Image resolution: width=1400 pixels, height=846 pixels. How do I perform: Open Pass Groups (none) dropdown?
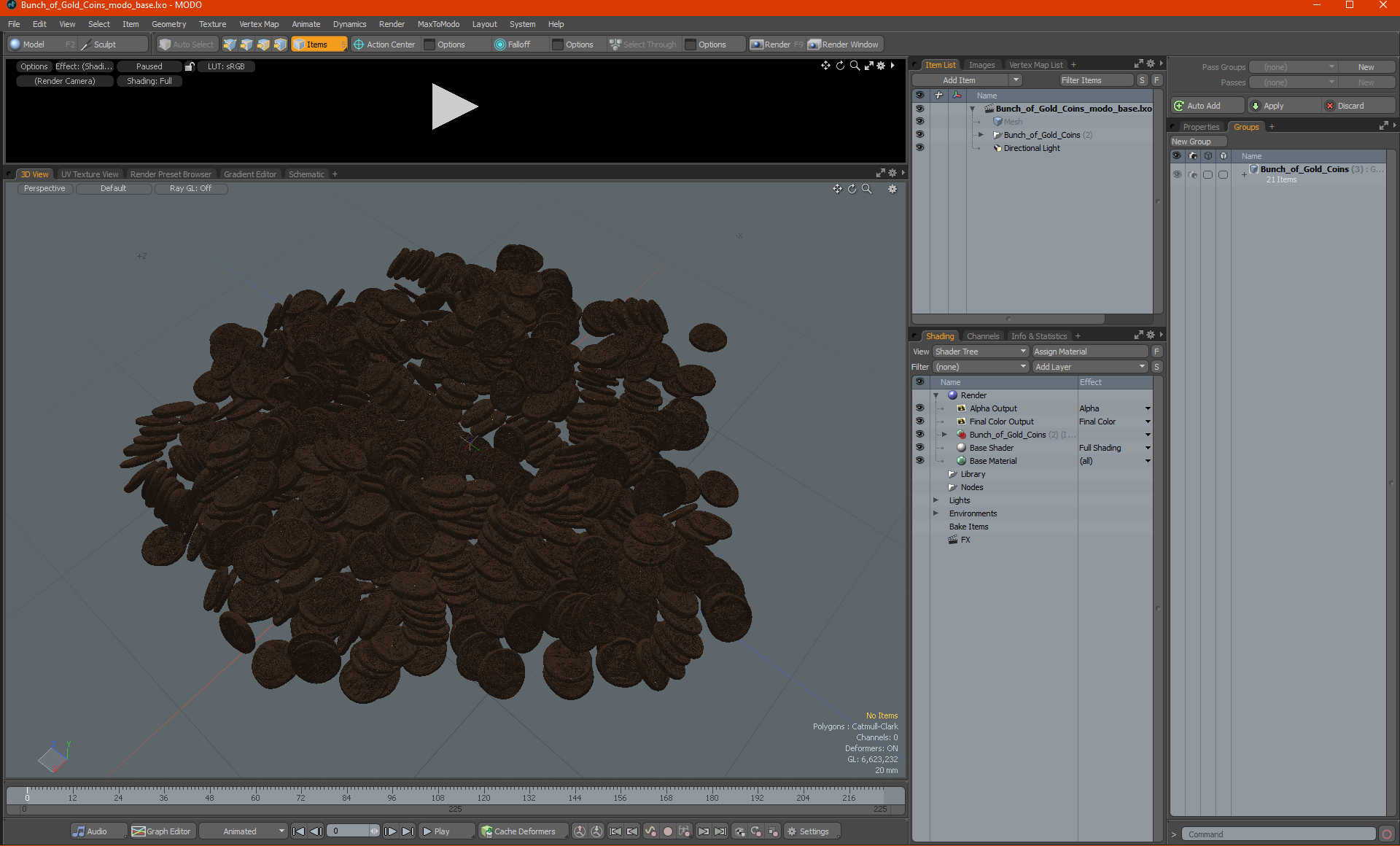coord(1294,67)
